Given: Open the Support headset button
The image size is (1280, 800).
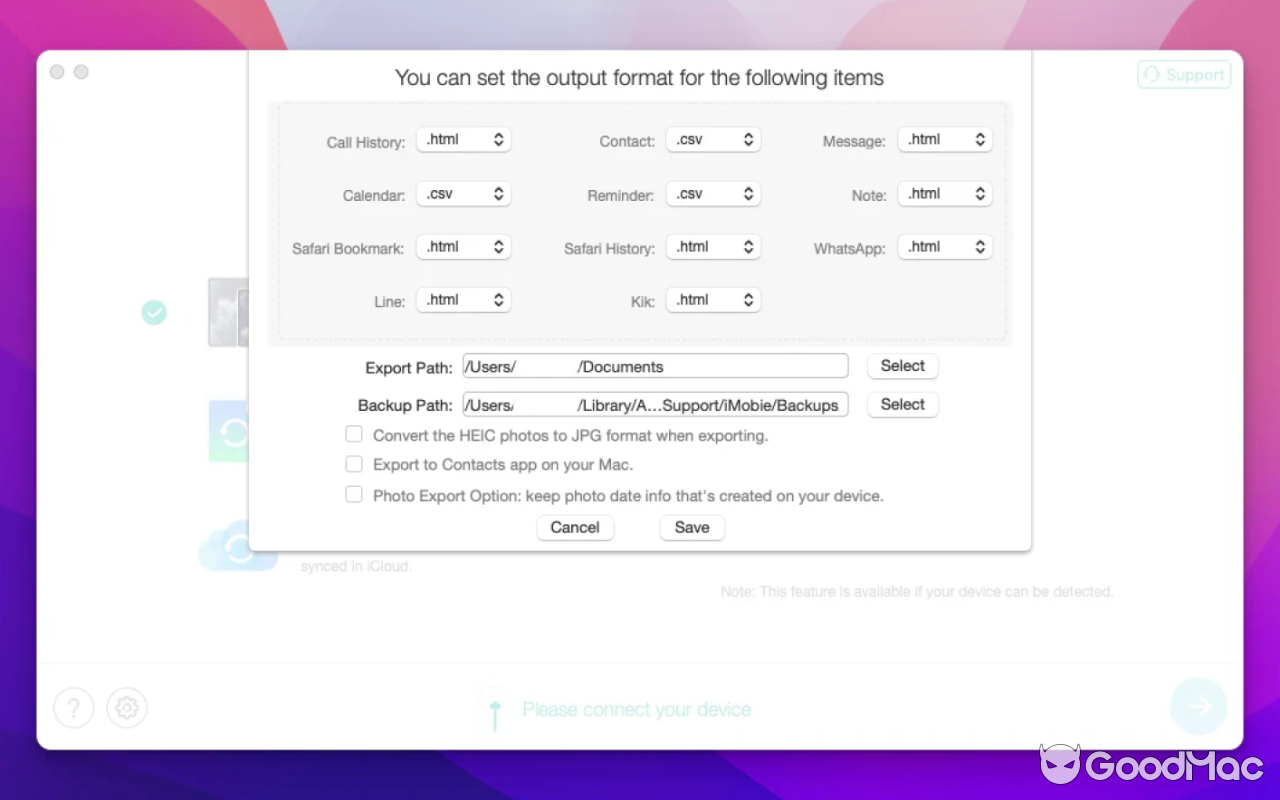Looking at the screenshot, I should point(1184,75).
